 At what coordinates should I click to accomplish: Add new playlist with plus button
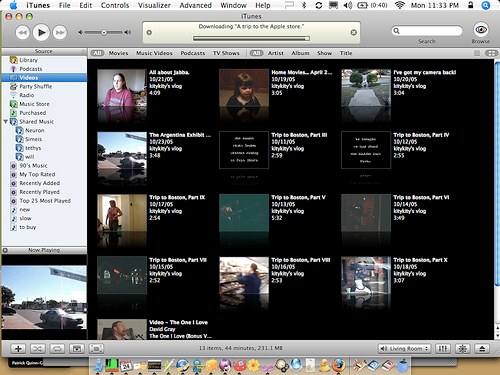pos(18,349)
